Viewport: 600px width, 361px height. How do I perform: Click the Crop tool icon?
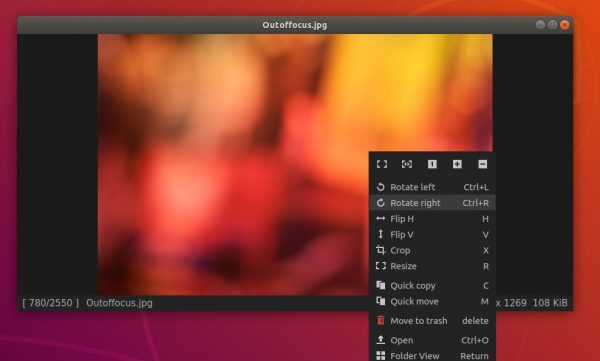coord(380,250)
